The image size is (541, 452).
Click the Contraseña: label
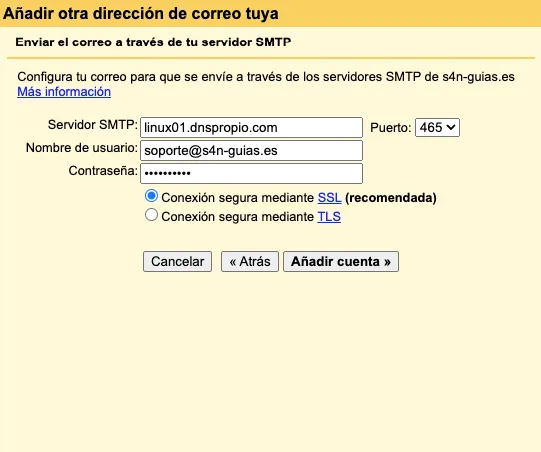click(x=103, y=171)
